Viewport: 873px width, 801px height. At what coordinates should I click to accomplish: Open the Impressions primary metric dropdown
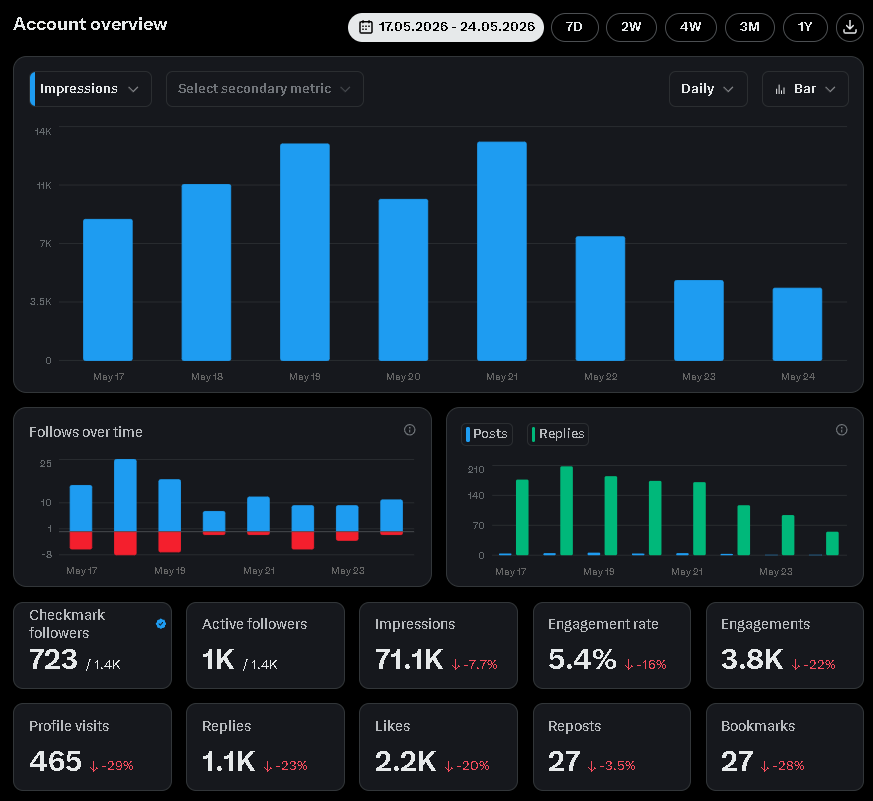[91, 89]
